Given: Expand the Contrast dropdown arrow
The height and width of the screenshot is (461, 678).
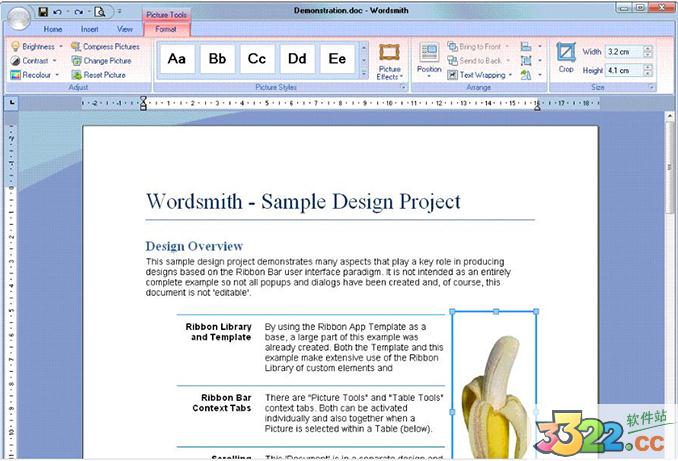Looking at the screenshot, I should [55, 61].
